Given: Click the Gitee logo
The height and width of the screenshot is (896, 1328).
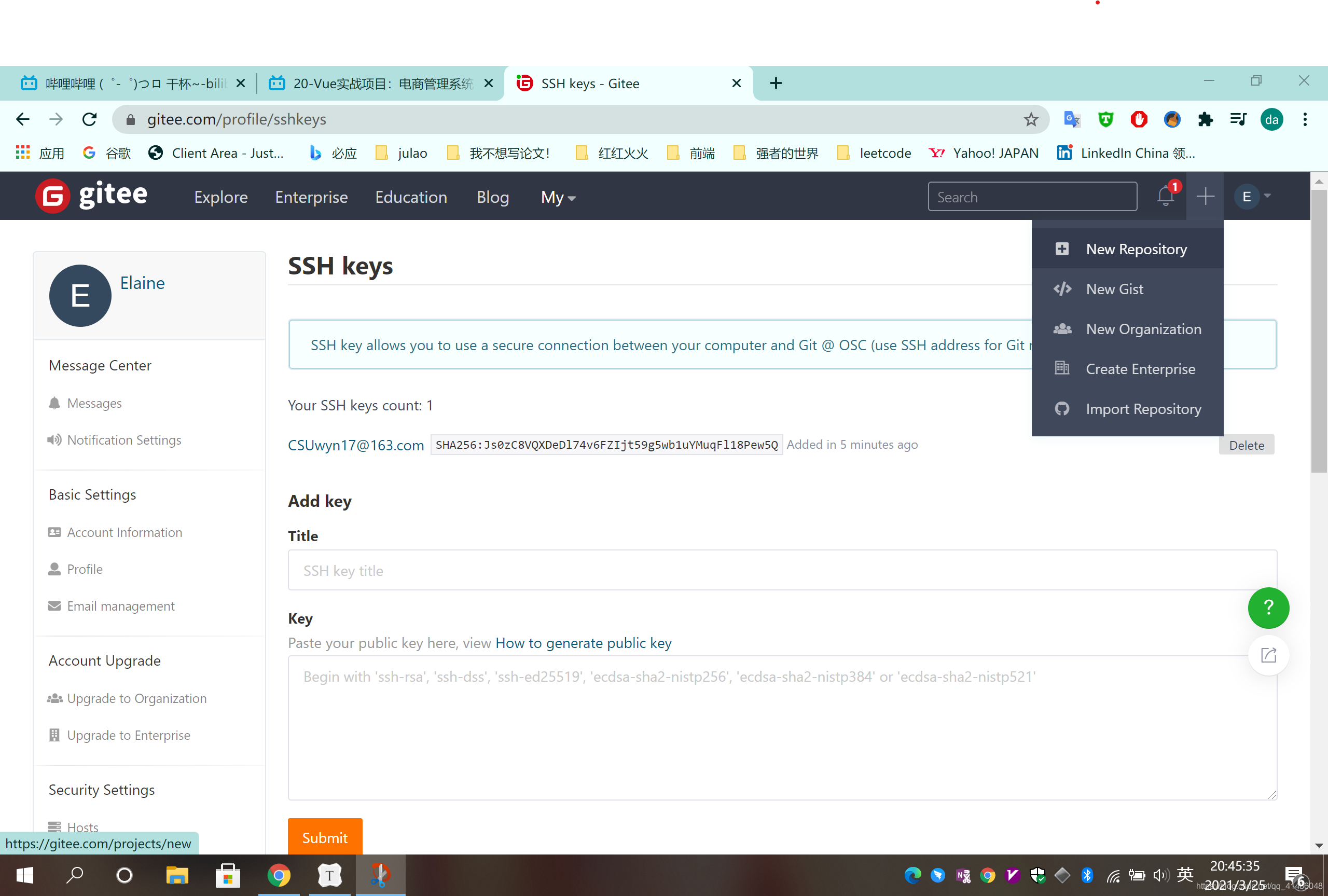Looking at the screenshot, I should point(92,196).
